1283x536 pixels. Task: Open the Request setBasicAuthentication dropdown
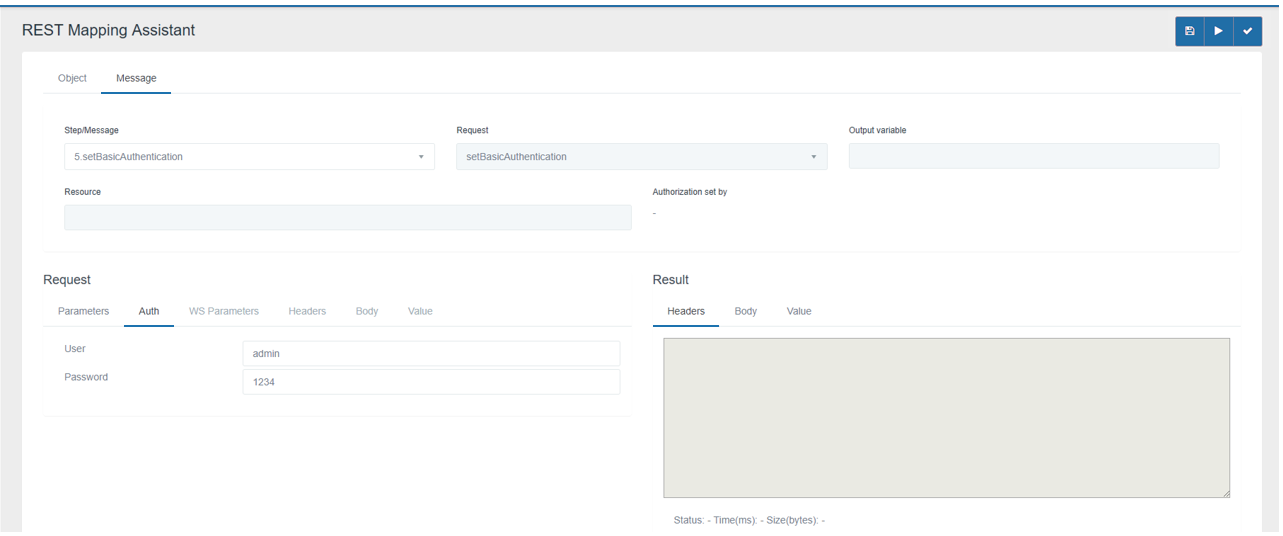(x=641, y=157)
